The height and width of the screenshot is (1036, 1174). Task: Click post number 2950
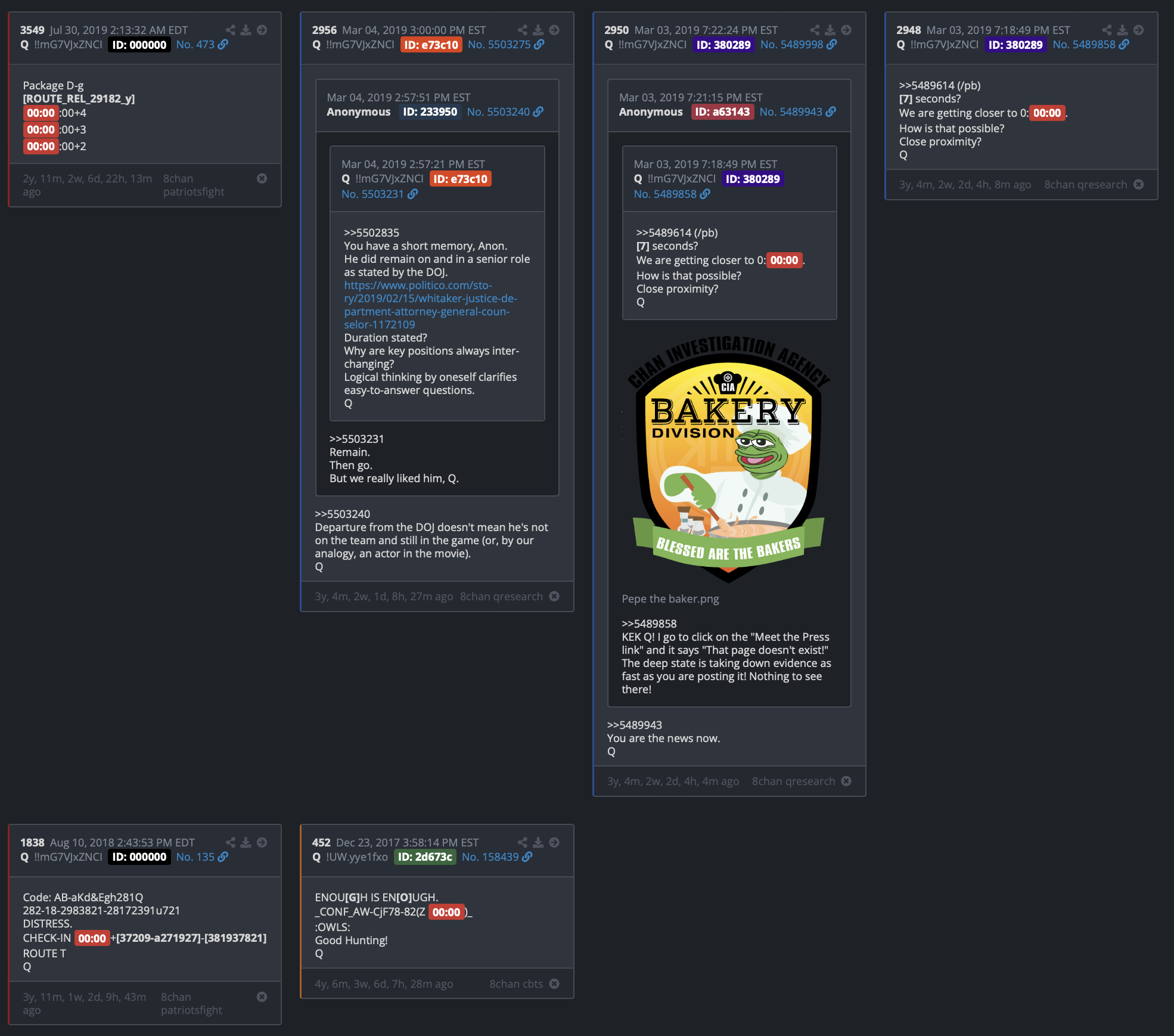pos(616,30)
